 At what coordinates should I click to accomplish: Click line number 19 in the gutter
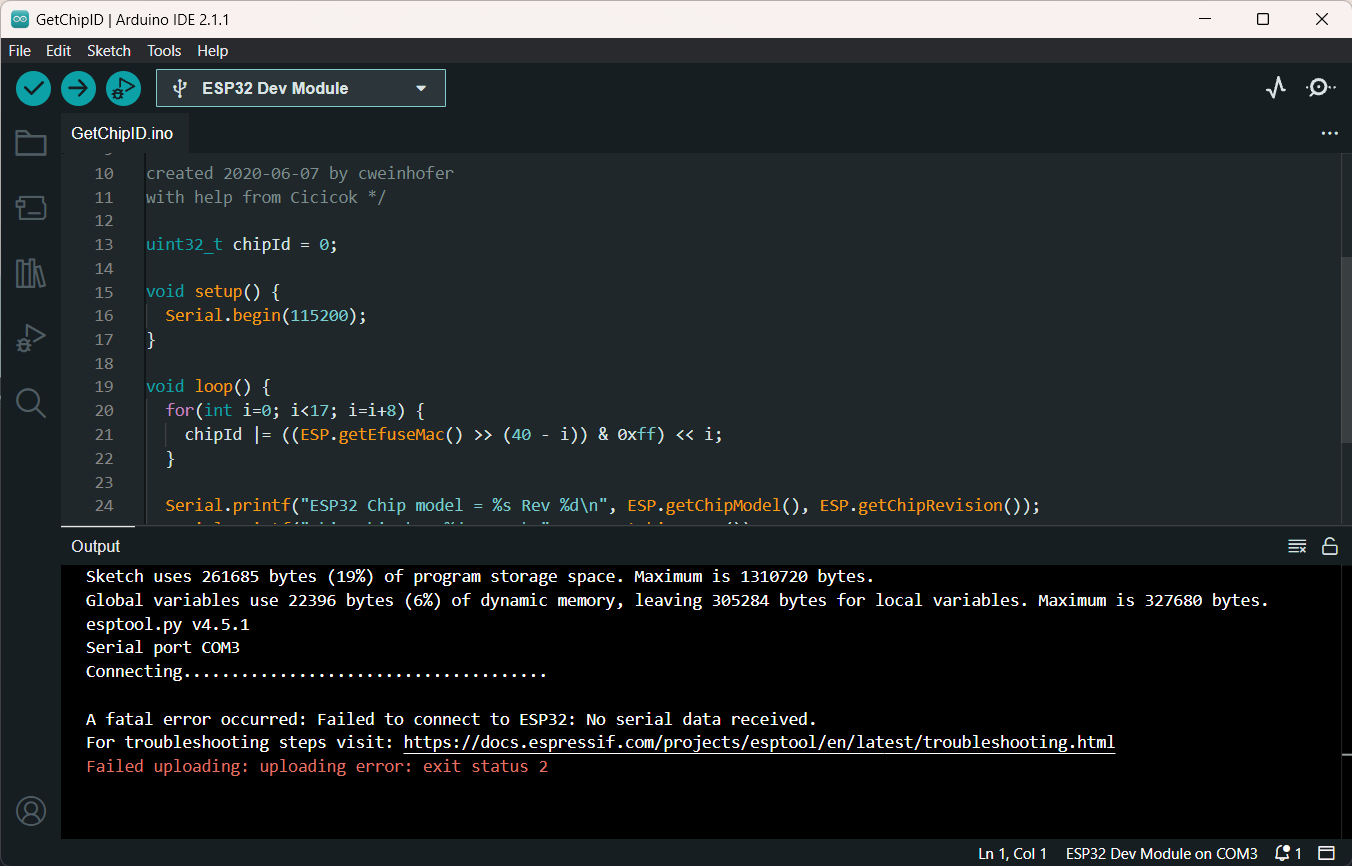click(104, 386)
